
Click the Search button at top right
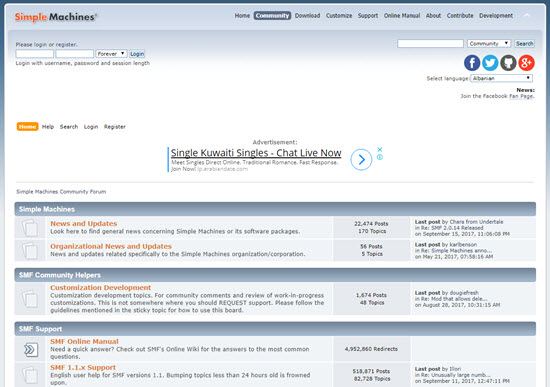[x=524, y=44]
